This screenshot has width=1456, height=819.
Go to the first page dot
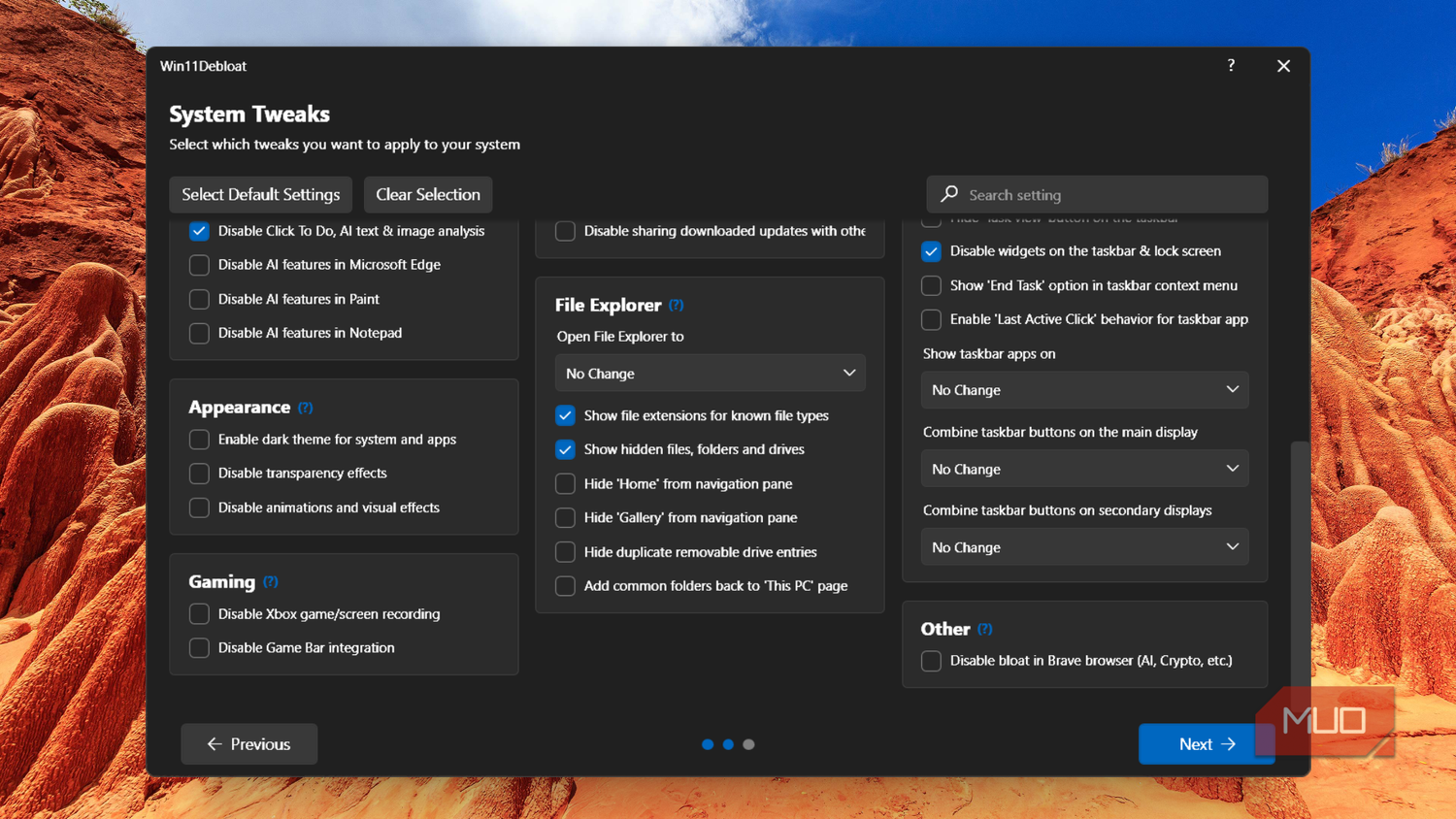[708, 744]
